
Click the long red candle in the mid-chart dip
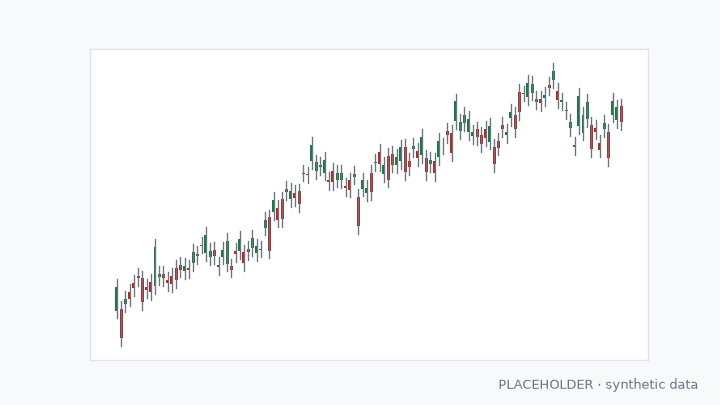(358, 212)
